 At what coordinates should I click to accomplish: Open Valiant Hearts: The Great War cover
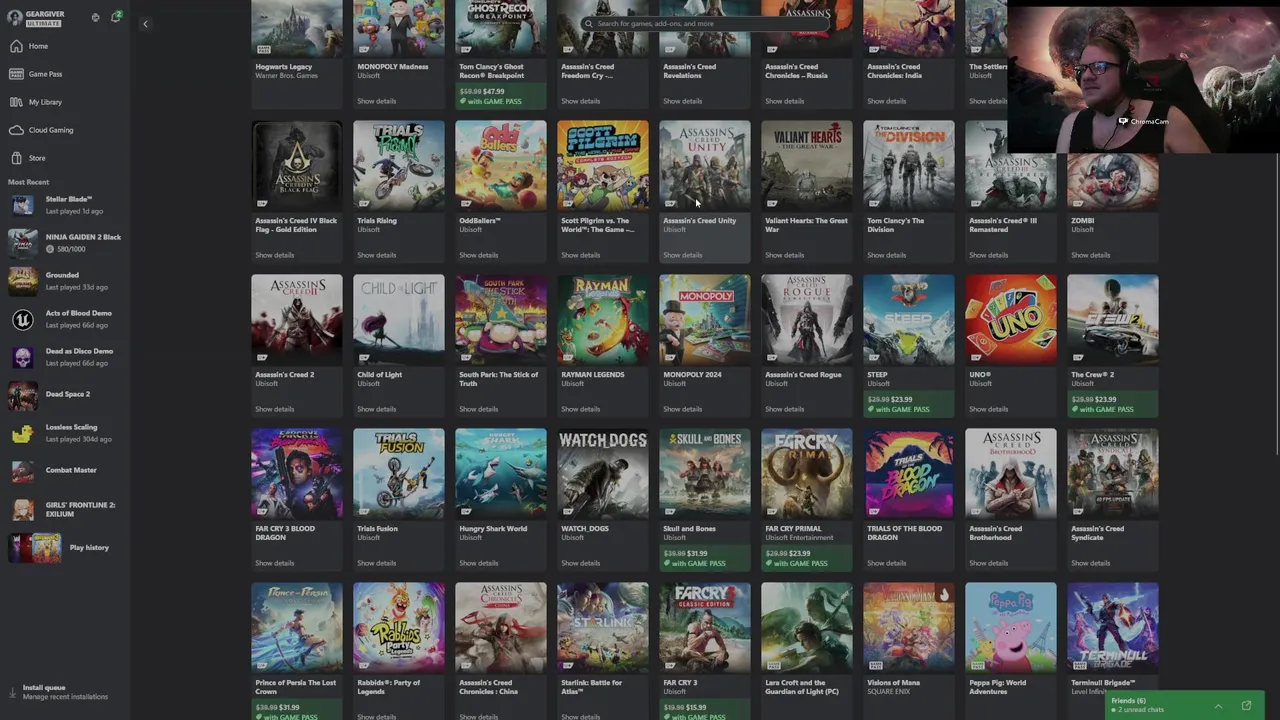(x=807, y=166)
